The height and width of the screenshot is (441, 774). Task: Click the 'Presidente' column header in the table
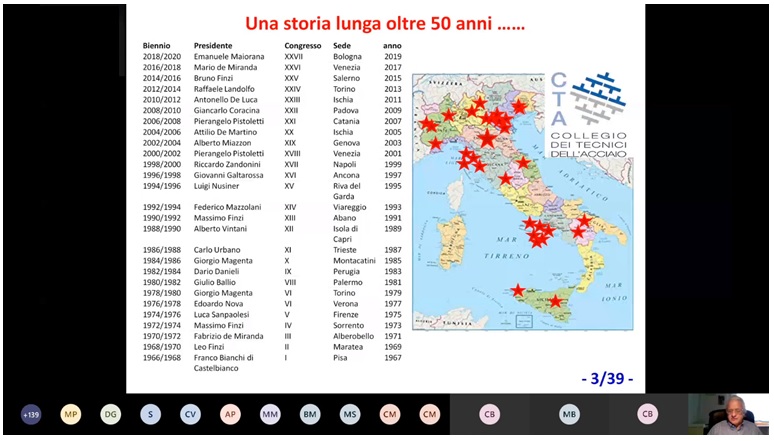tap(213, 46)
